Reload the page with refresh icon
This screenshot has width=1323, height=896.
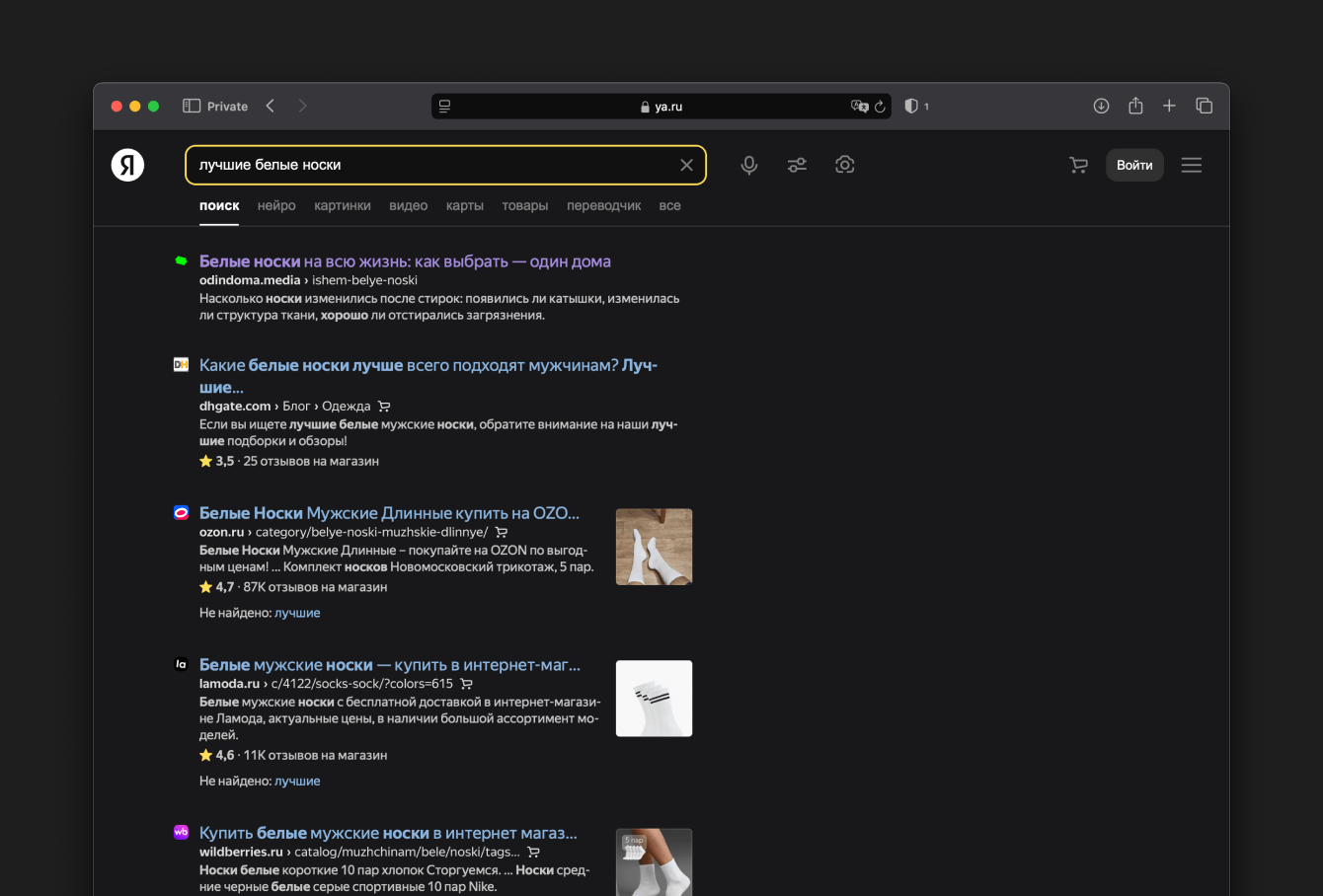880,107
